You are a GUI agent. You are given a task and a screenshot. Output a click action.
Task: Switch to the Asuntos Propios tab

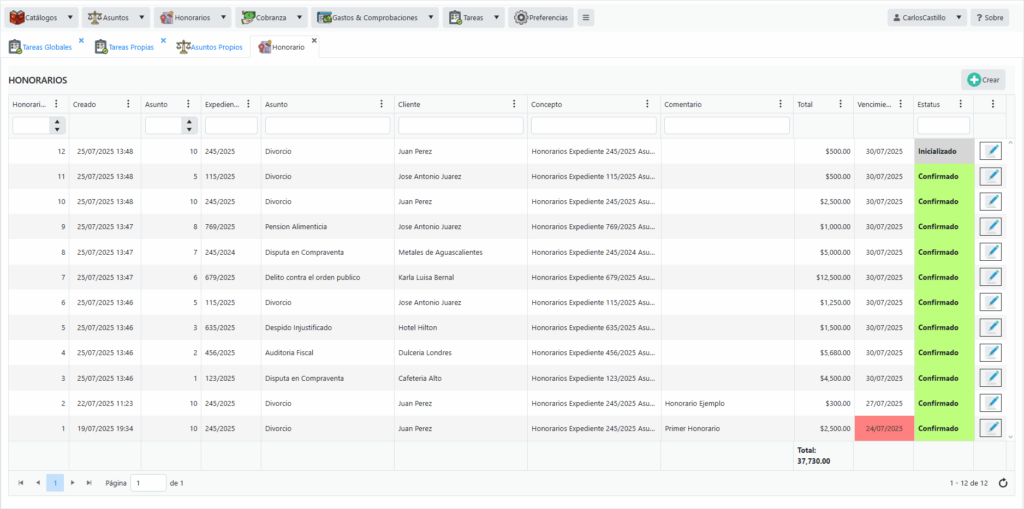click(x=209, y=47)
